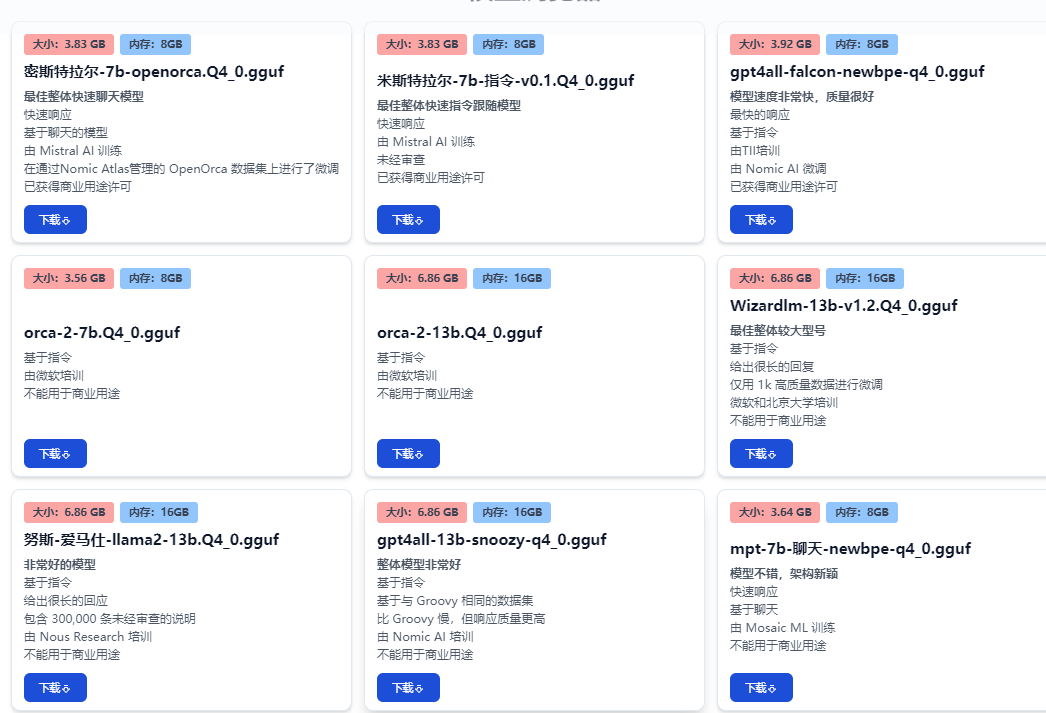Select the mpt-7b-聊天-newbpe-q4_0.gguf name
The height and width of the screenshot is (713, 1046).
tap(849, 548)
